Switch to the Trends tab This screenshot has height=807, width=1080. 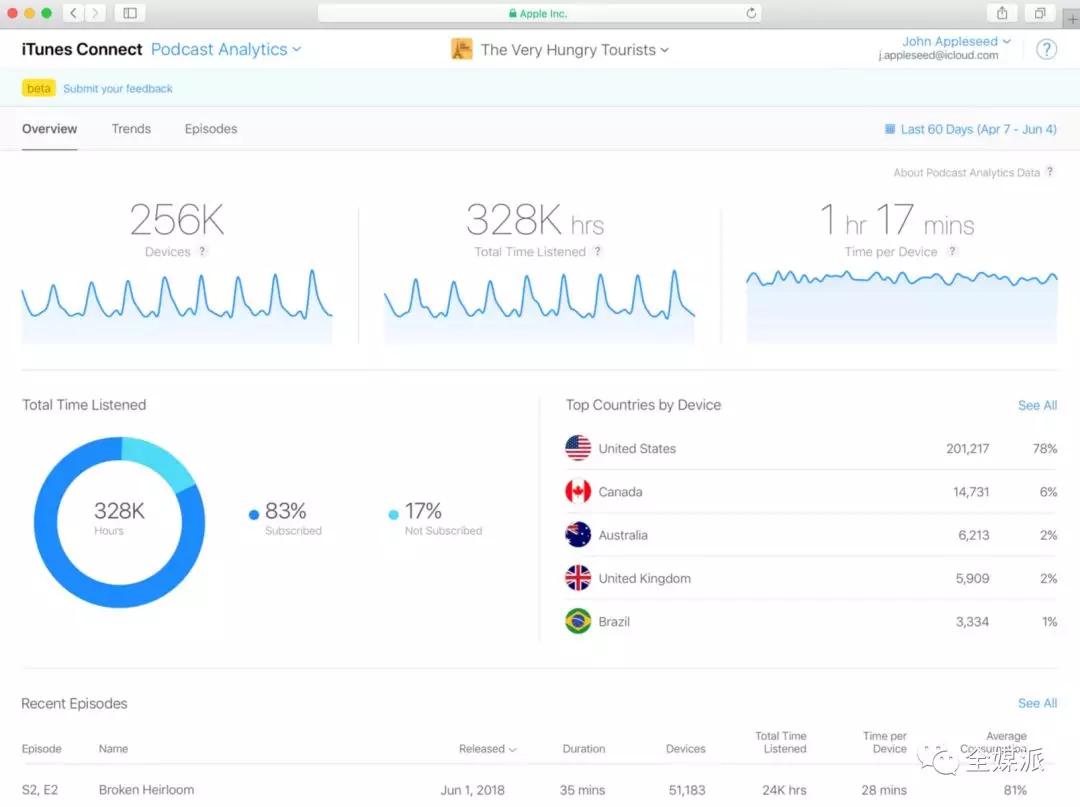(131, 129)
